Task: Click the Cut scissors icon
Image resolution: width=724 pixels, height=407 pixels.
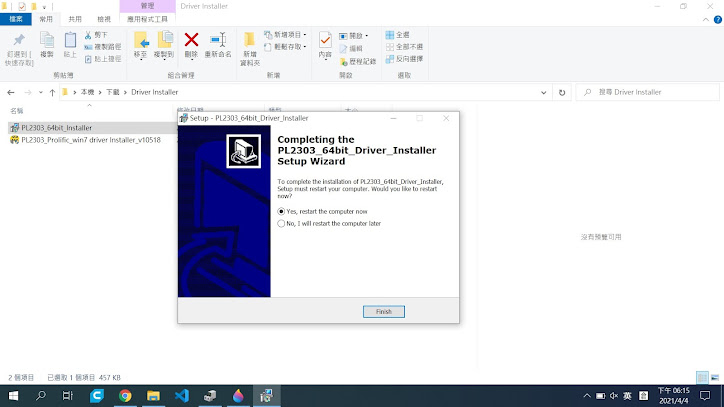Action: click(88, 35)
